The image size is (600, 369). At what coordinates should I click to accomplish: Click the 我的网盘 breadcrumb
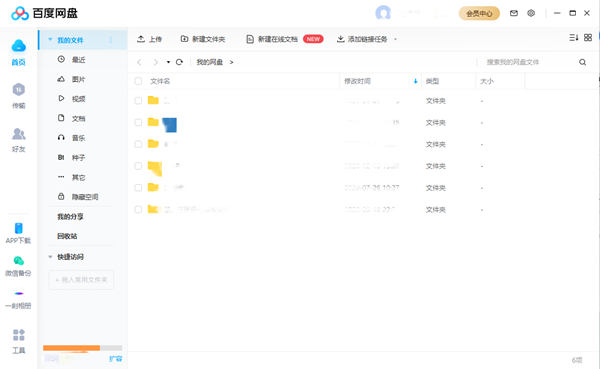click(x=210, y=62)
